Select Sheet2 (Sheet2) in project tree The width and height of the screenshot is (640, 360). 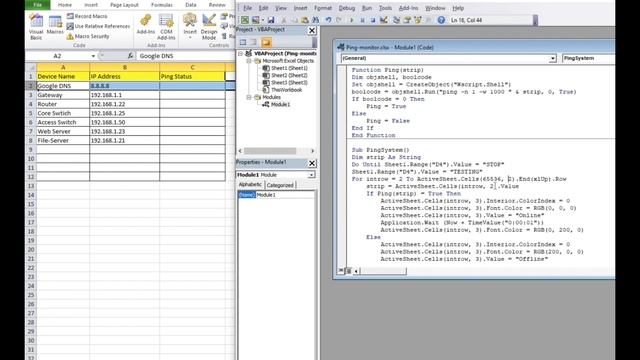pyautogui.click(x=289, y=76)
